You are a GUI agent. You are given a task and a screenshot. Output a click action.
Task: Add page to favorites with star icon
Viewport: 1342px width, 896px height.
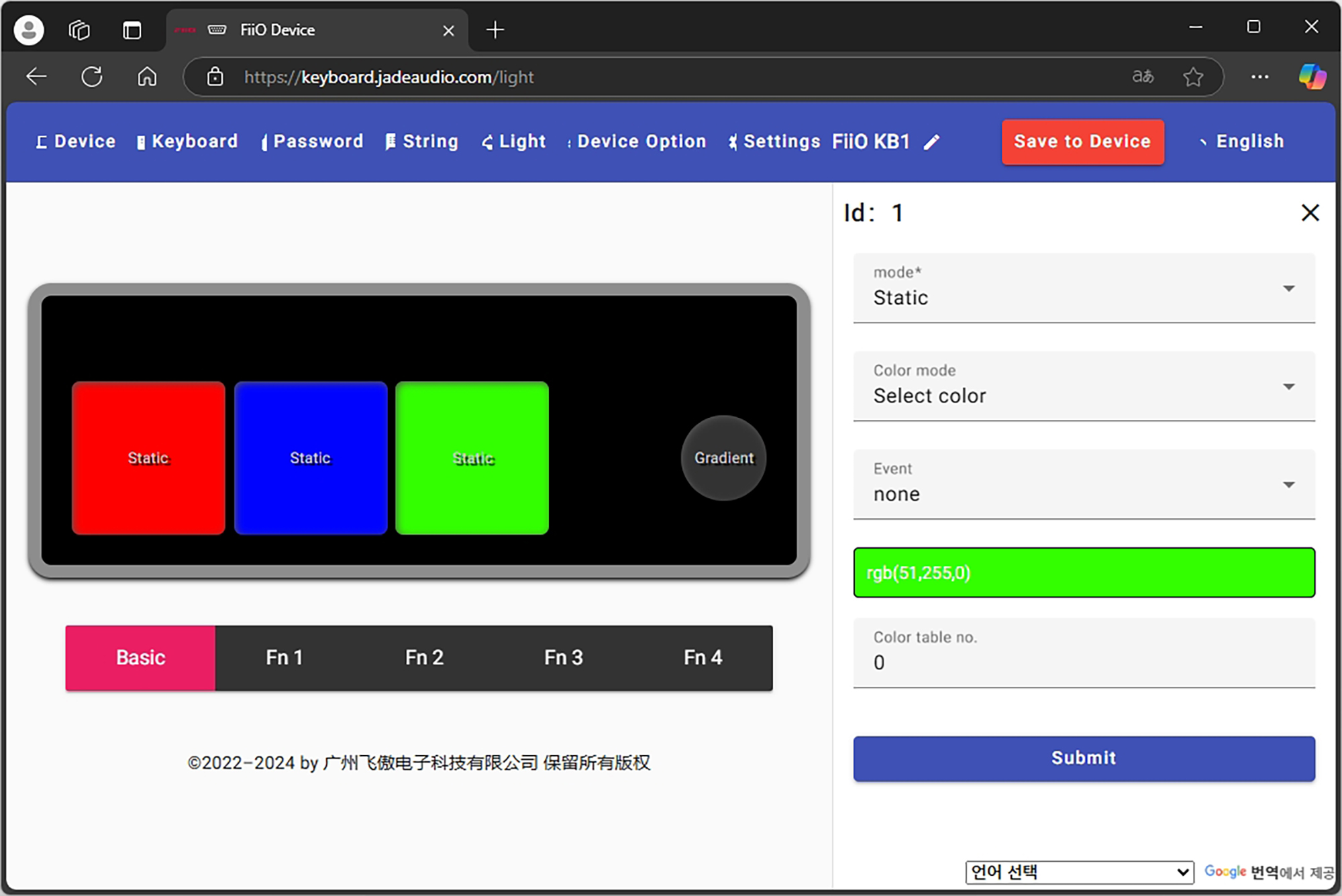click(x=1193, y=77)
